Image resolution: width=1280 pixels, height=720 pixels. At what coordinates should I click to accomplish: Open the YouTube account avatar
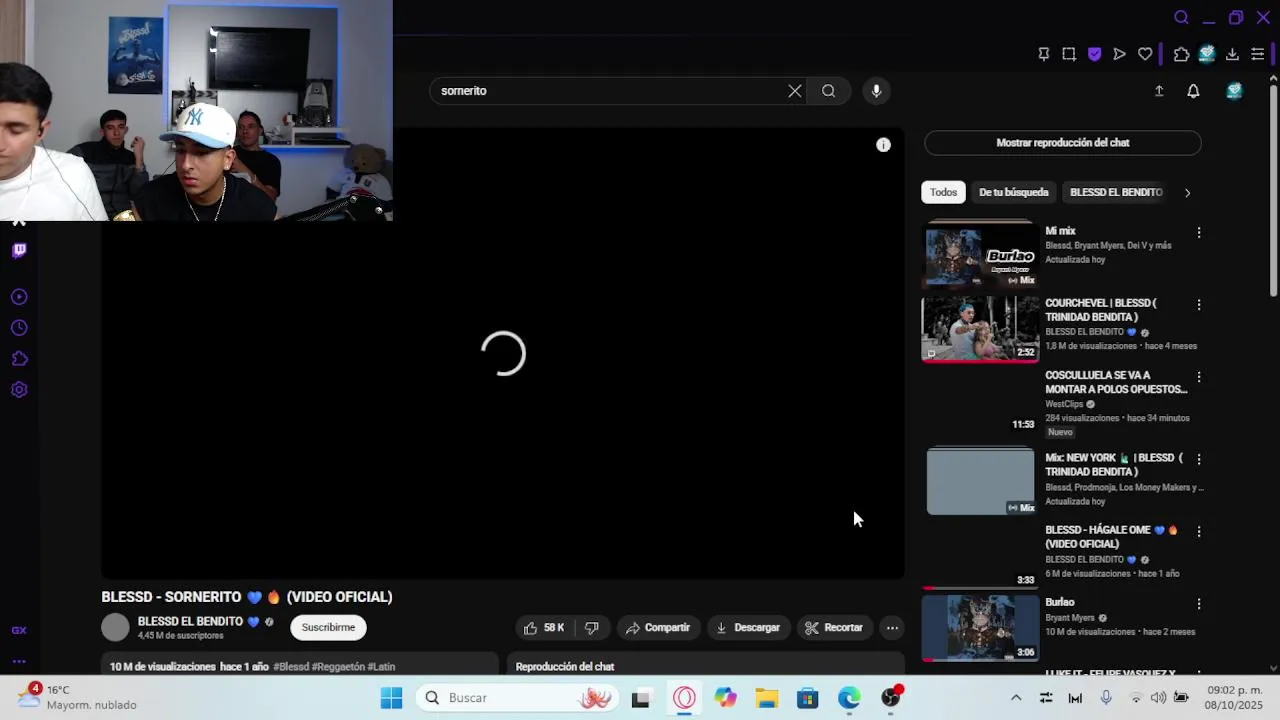[x=1234, y=91]
